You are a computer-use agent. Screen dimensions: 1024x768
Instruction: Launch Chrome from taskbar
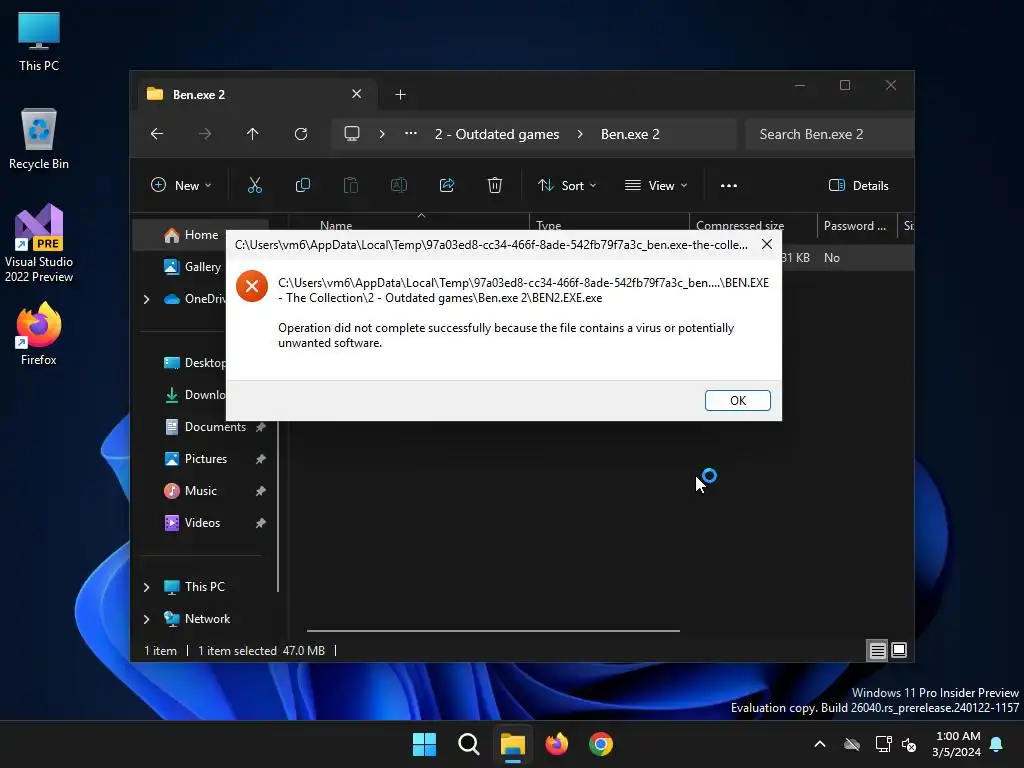[601, 744]
